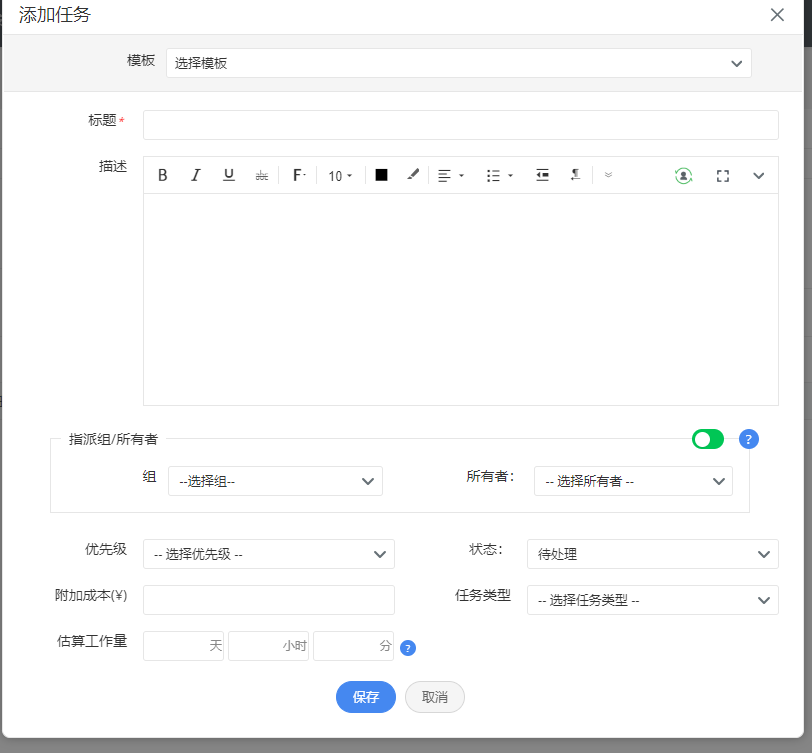Click the 取消 cancel button

[x=435, y=697]
